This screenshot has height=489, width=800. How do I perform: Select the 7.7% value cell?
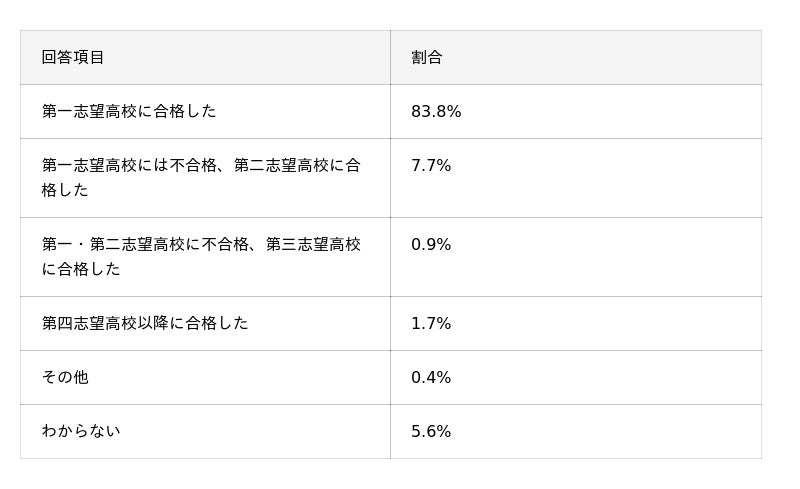tap(431, 166)
